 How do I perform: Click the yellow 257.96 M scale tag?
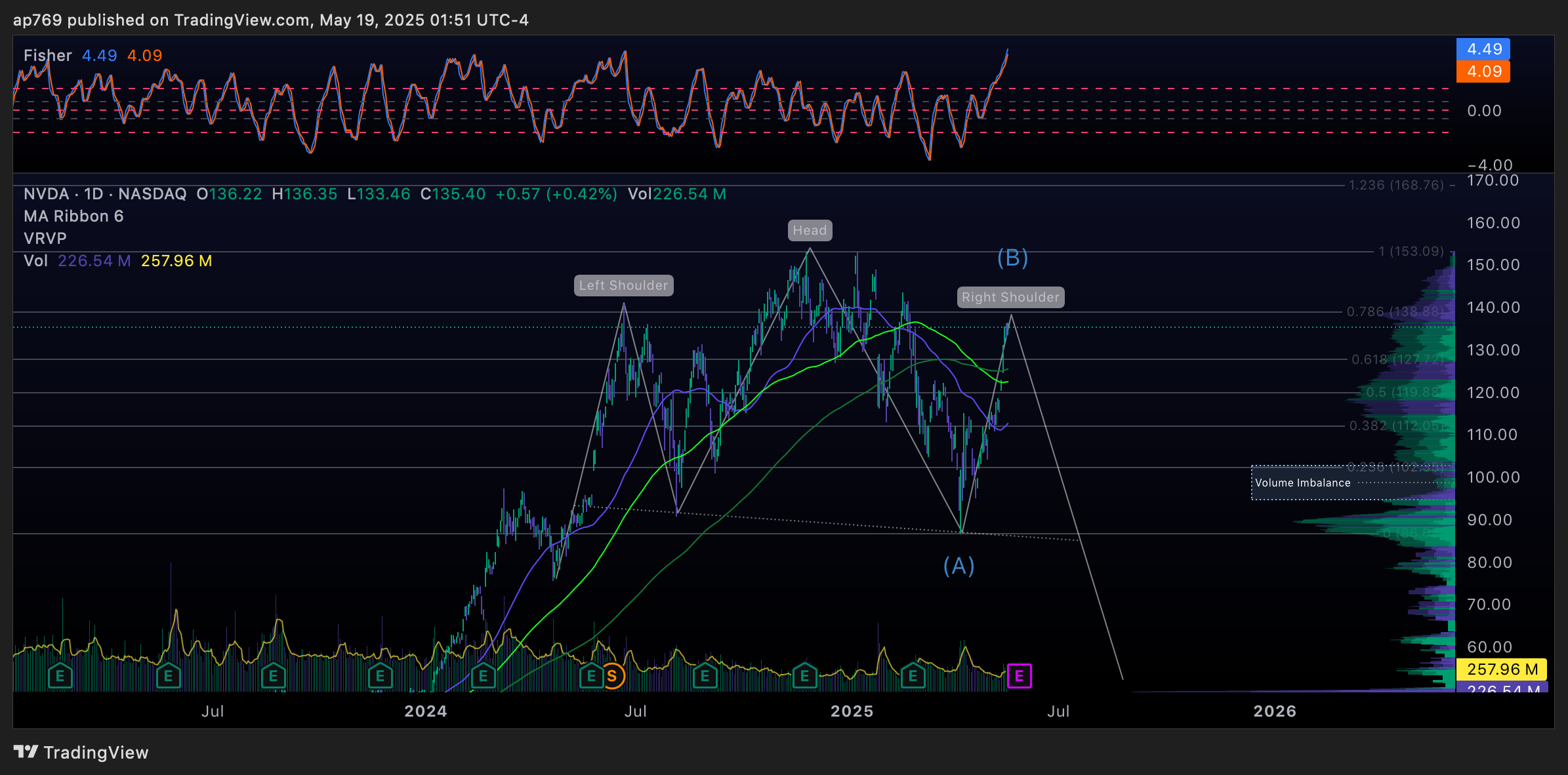click(1502, 669)
